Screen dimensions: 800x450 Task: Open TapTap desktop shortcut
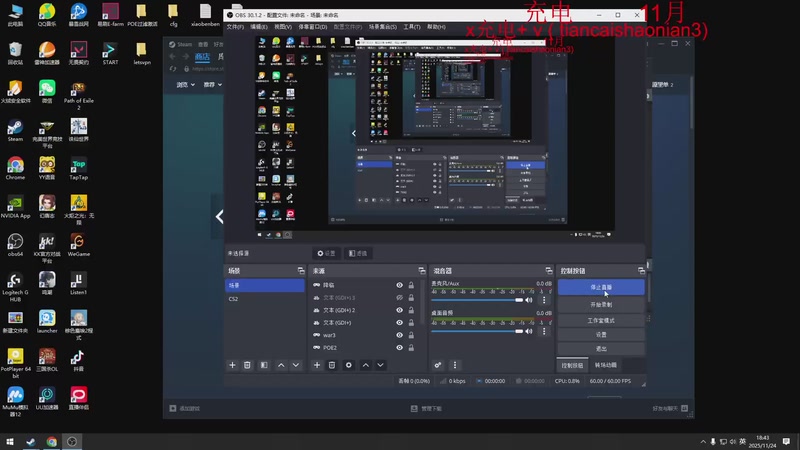pos(79,168)
